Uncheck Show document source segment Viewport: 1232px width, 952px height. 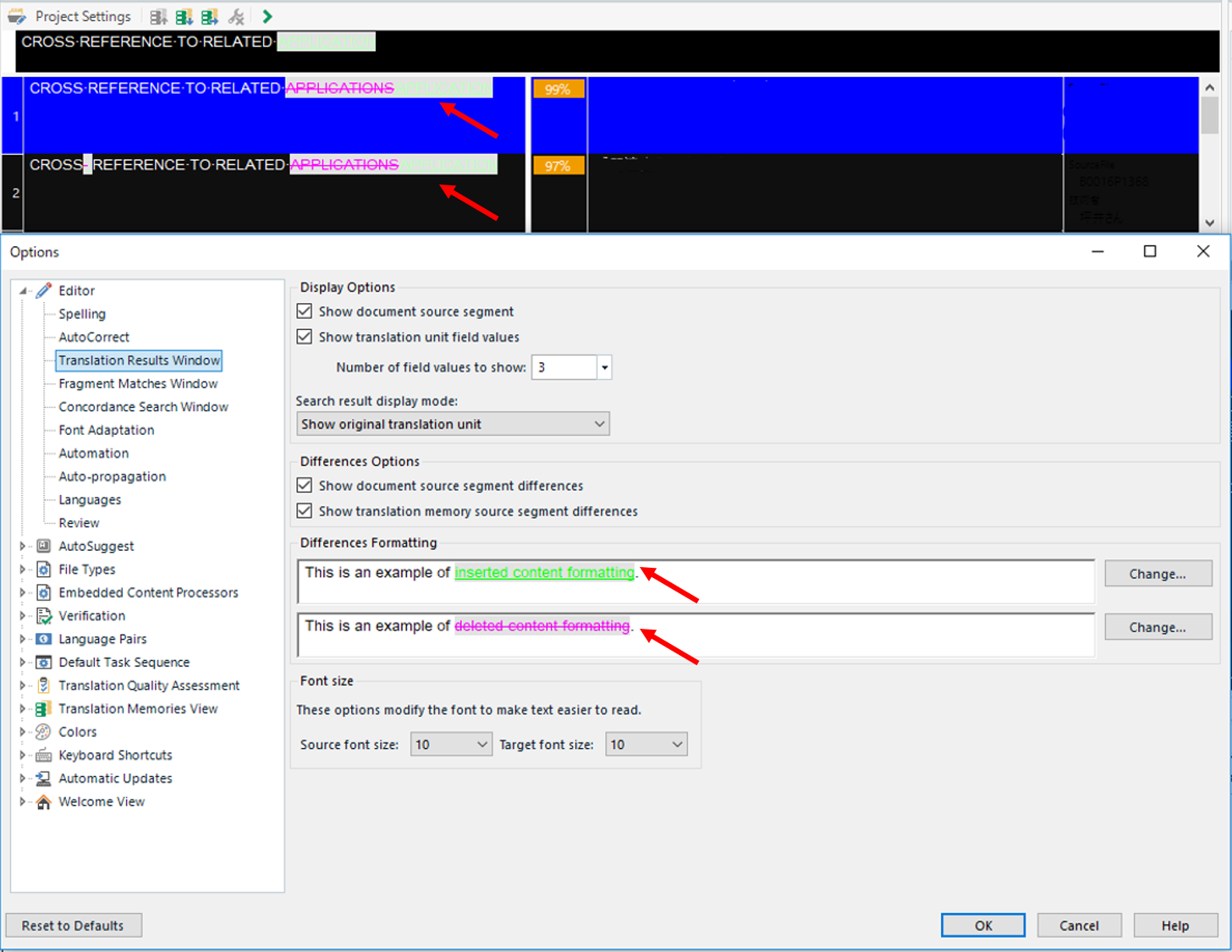305,311
